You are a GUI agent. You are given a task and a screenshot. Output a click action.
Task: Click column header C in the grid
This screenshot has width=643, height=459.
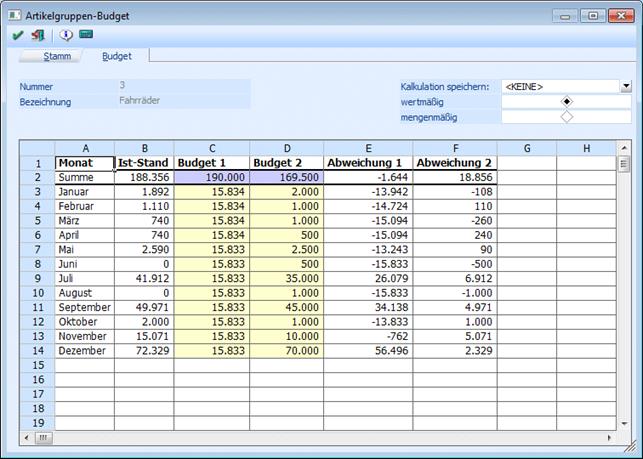coord(211,148)
